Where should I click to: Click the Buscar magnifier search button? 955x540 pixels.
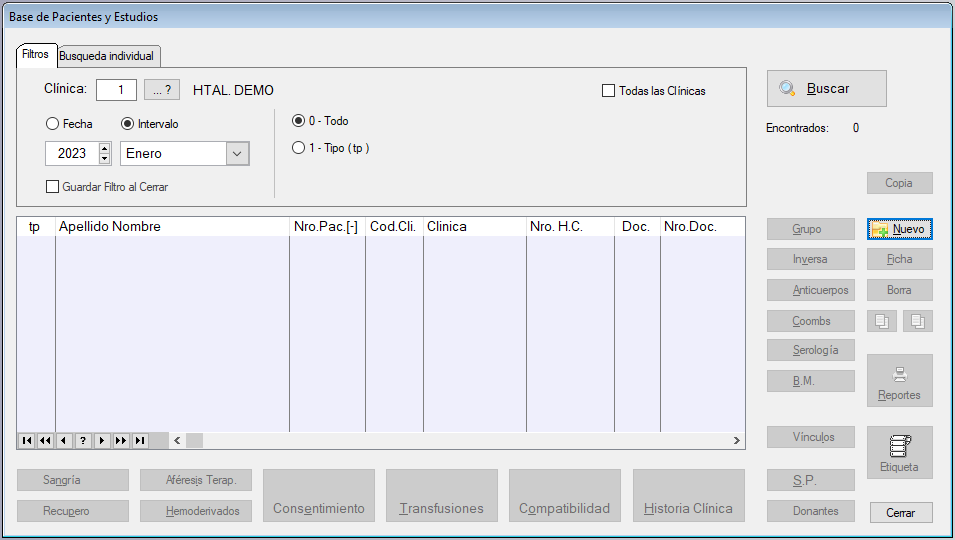(x=826, y=89)
